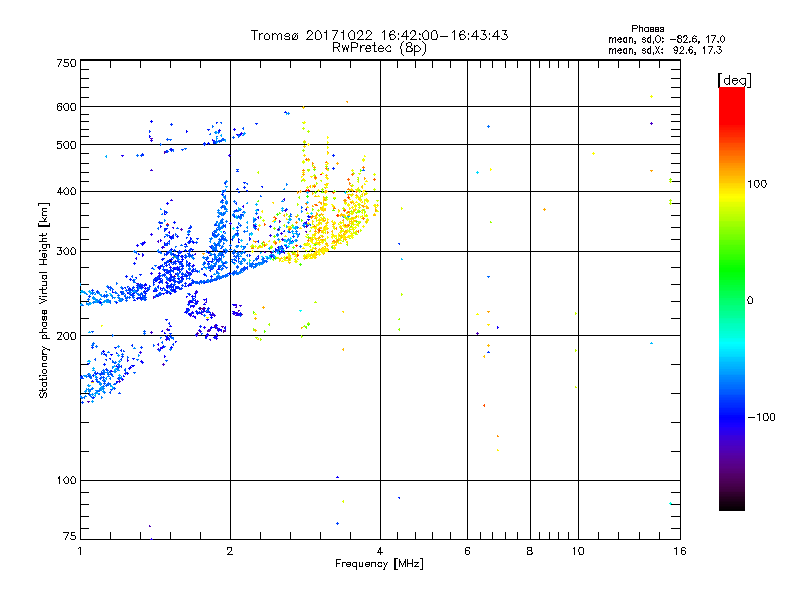This screenshot has width=800, height=600.
Task: Click the '[deg]' colorbar unit label
Action: coord(734,80)
